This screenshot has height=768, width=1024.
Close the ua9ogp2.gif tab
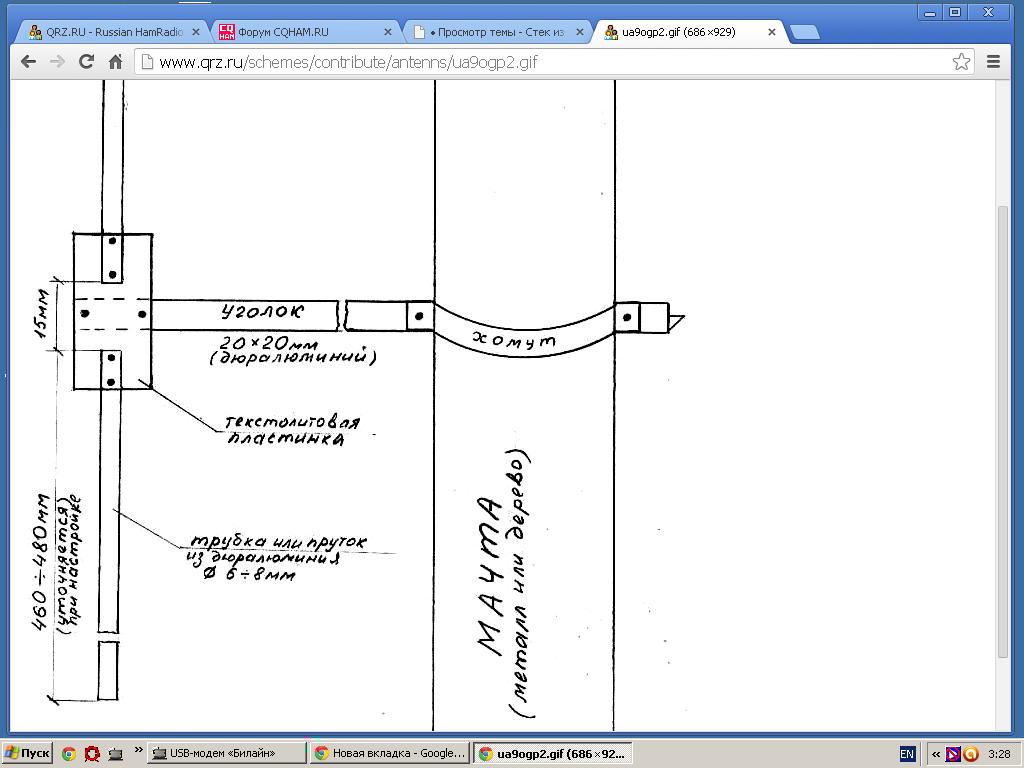[772, 32]
